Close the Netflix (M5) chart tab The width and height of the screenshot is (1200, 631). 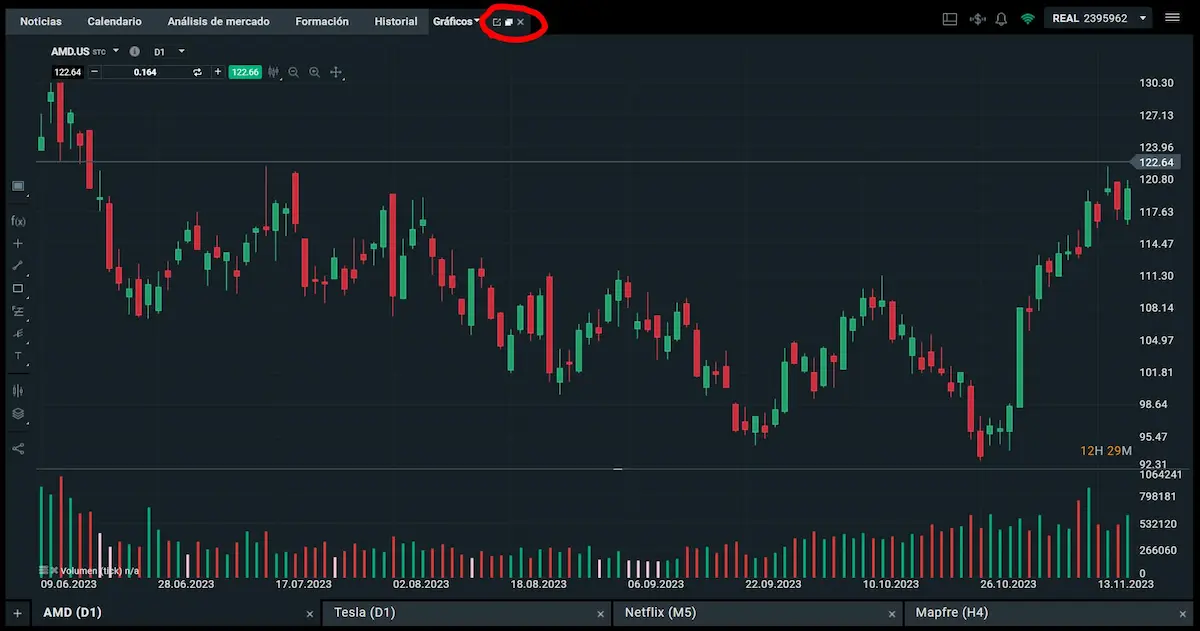pos(891,613)
